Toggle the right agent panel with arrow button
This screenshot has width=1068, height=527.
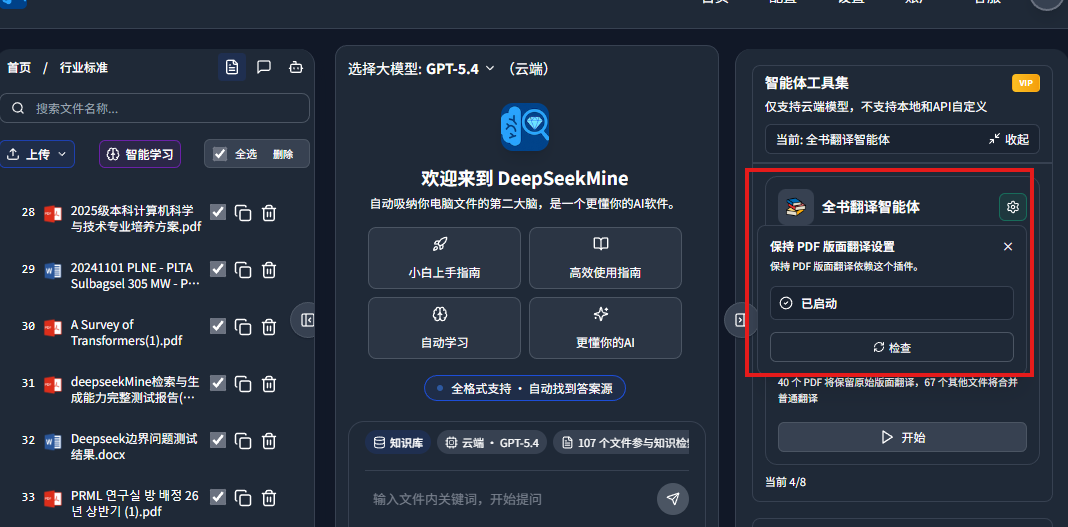(x=740, y=319)
